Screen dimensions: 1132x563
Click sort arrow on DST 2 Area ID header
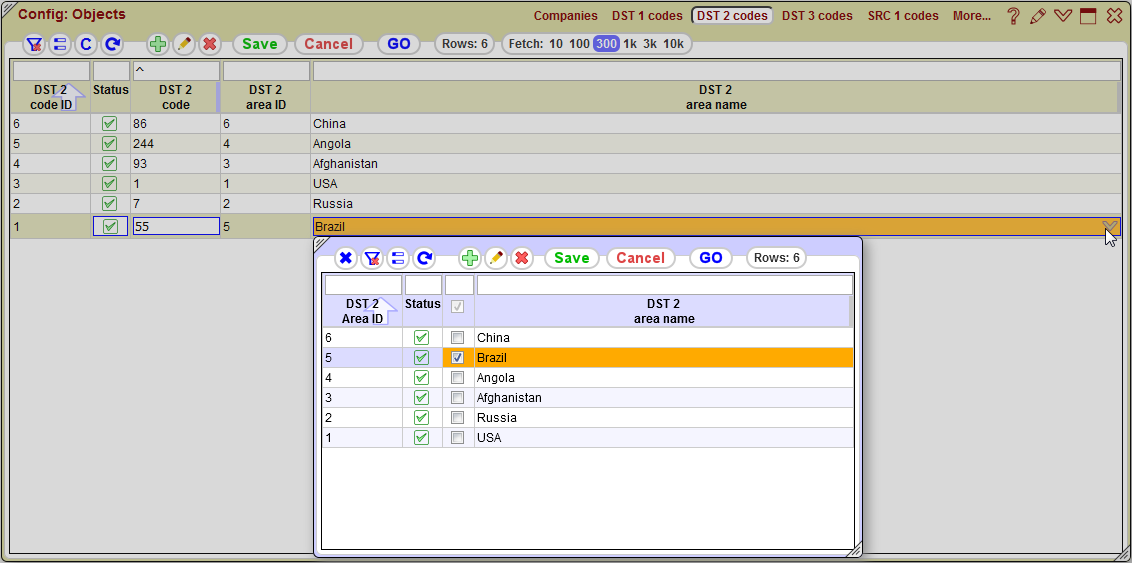click(x=381, y=310)
